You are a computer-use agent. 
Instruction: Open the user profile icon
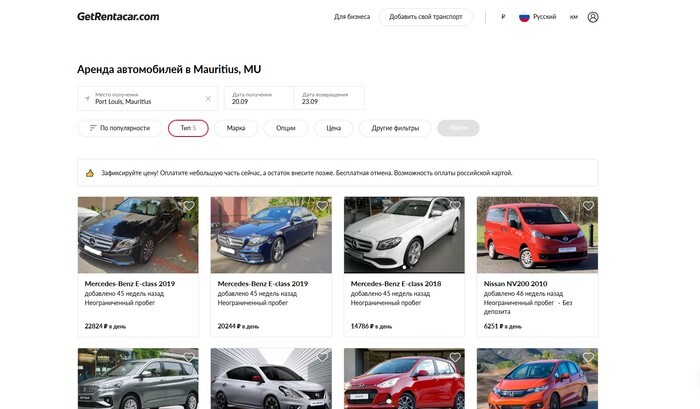coord(593,17)
